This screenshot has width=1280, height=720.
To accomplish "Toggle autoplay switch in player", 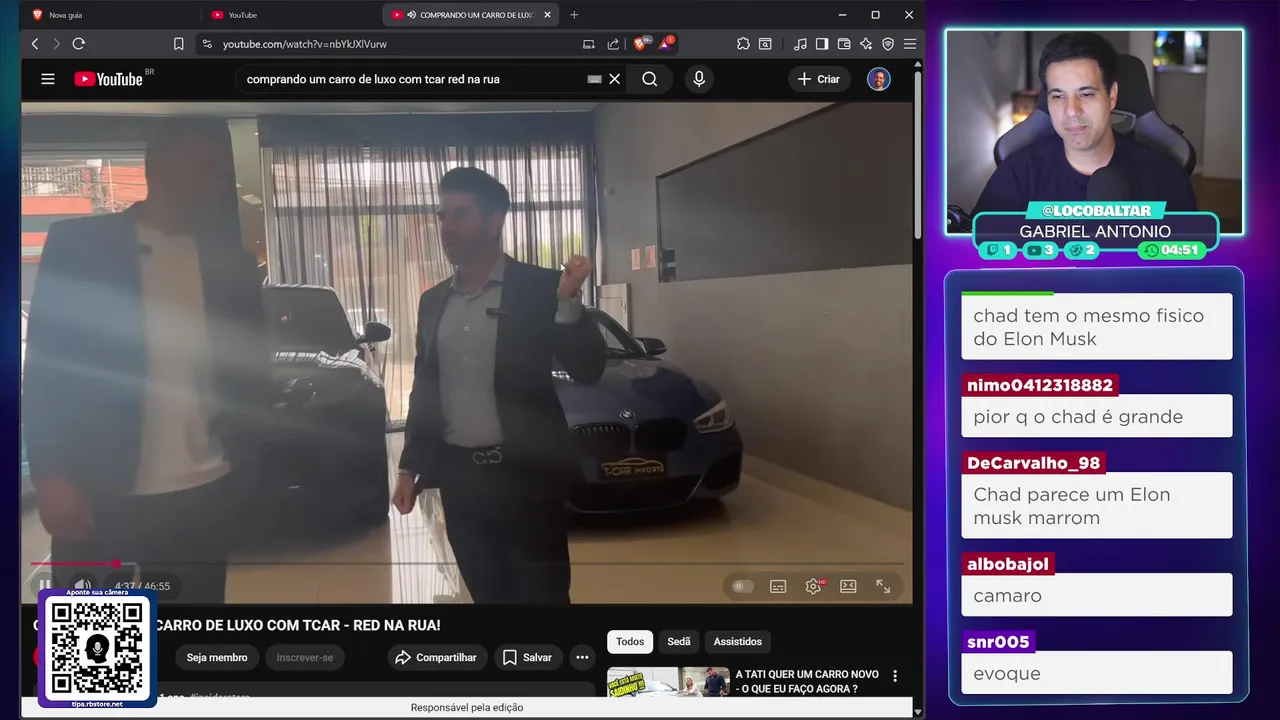I will (742, 586).
